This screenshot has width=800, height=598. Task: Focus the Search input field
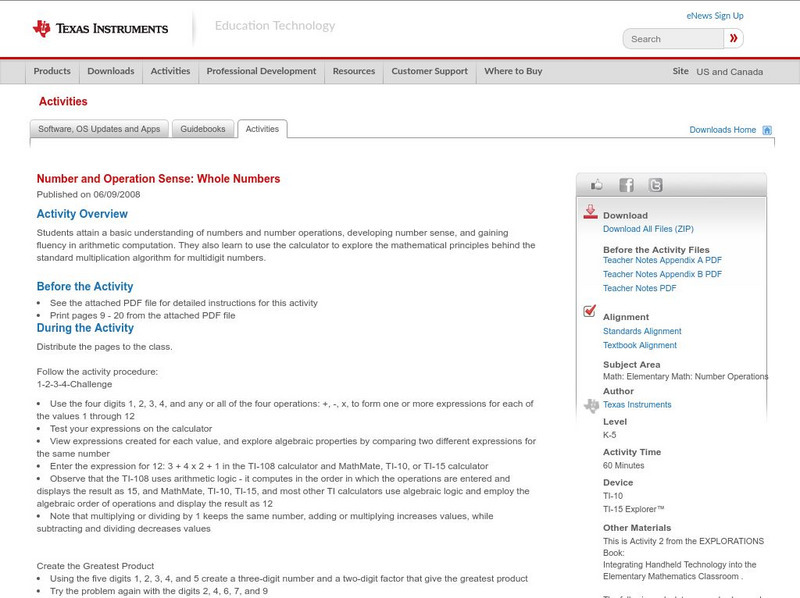(x=673, y=39)
